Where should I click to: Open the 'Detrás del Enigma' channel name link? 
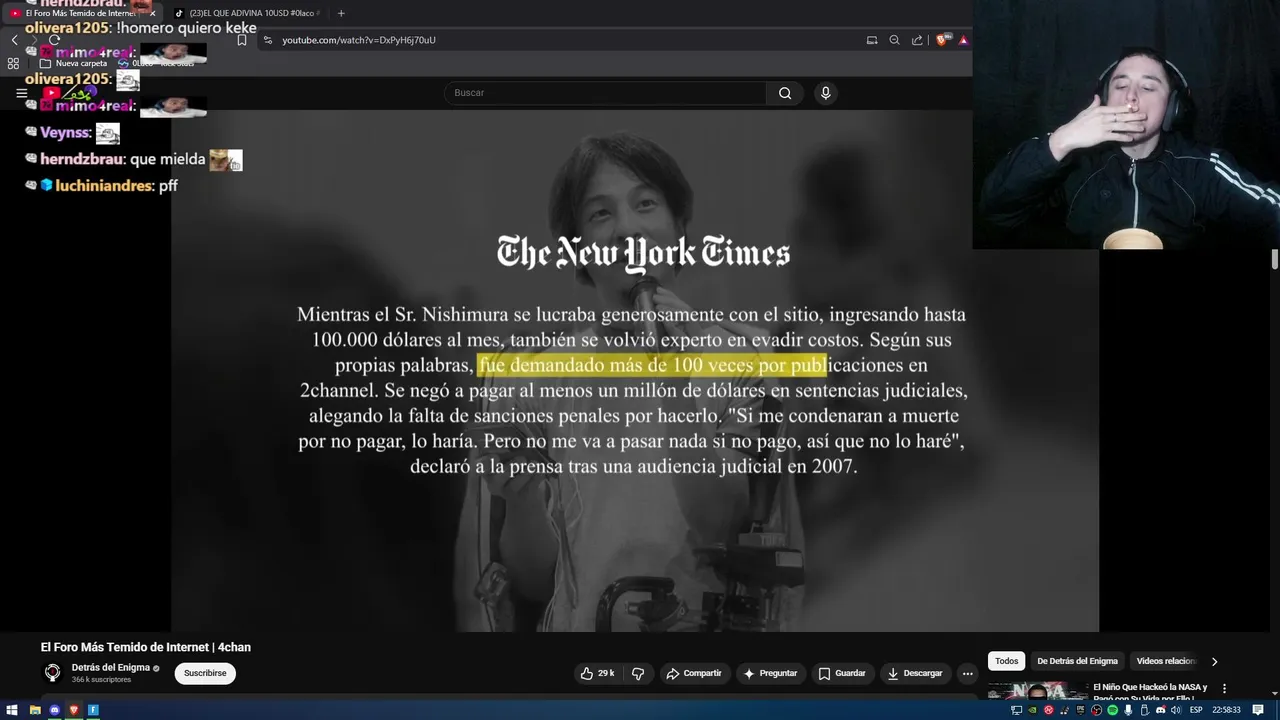110,667
